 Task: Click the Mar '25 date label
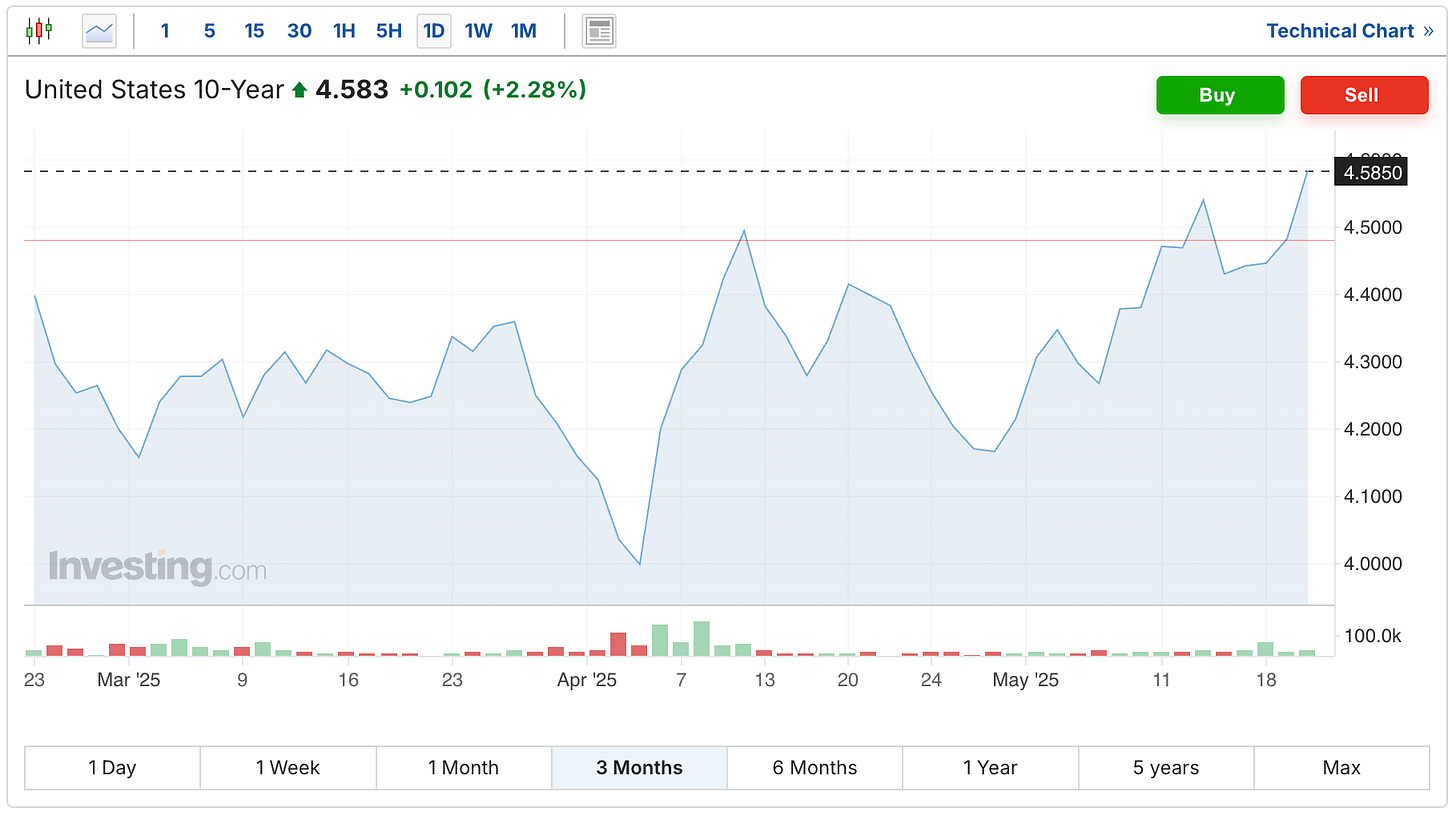tap(129, 680)
